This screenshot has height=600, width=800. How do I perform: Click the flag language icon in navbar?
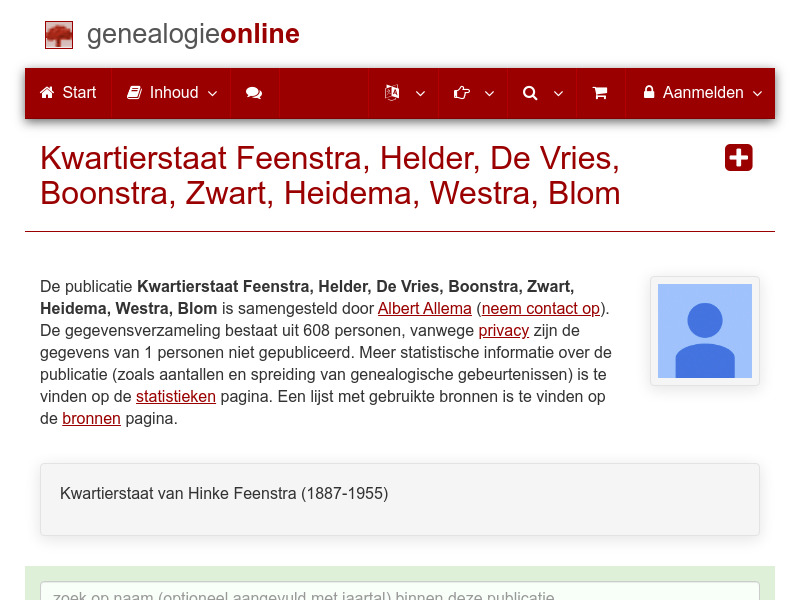[392, 92]
